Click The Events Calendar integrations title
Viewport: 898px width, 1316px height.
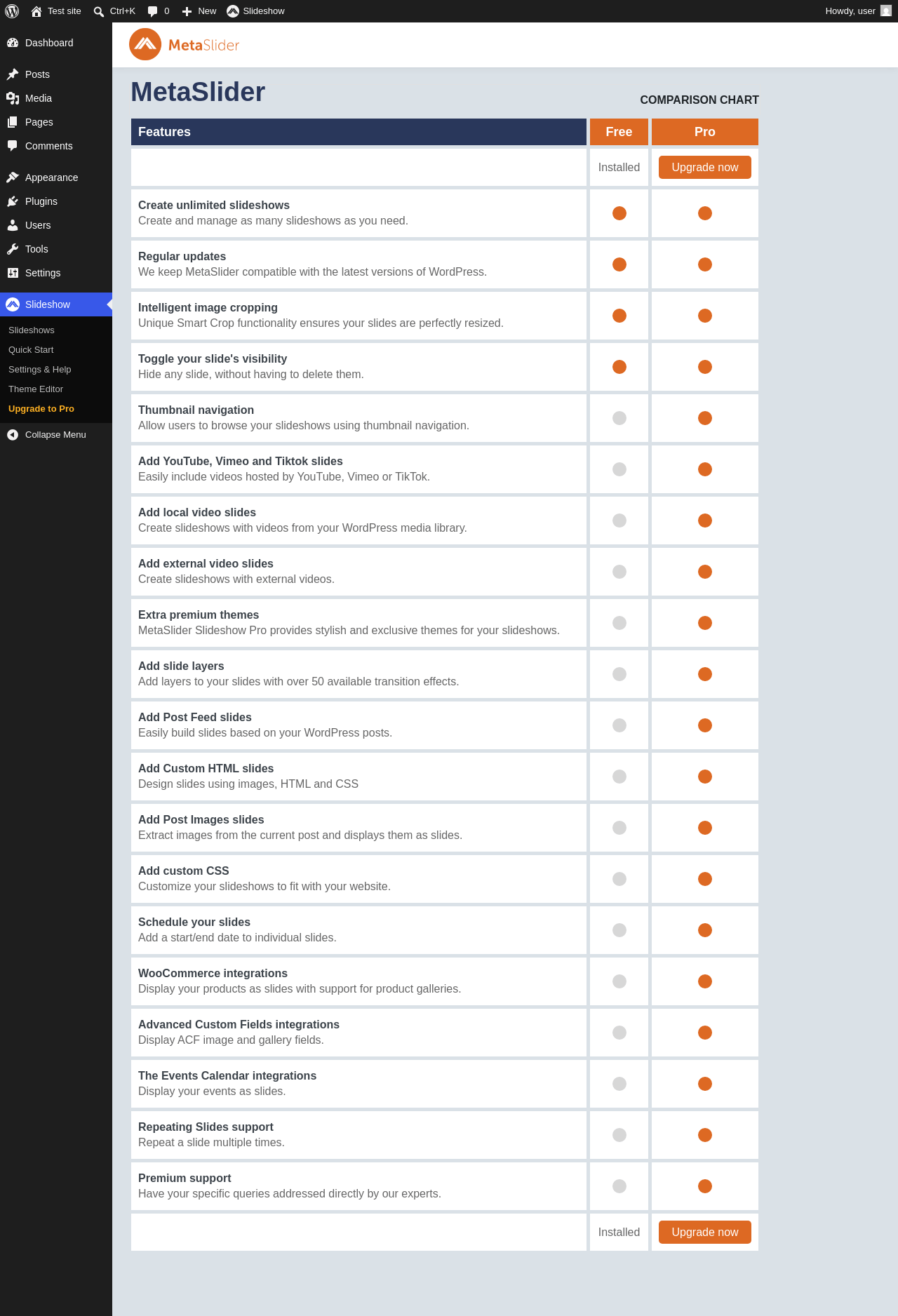(227, 1076)
